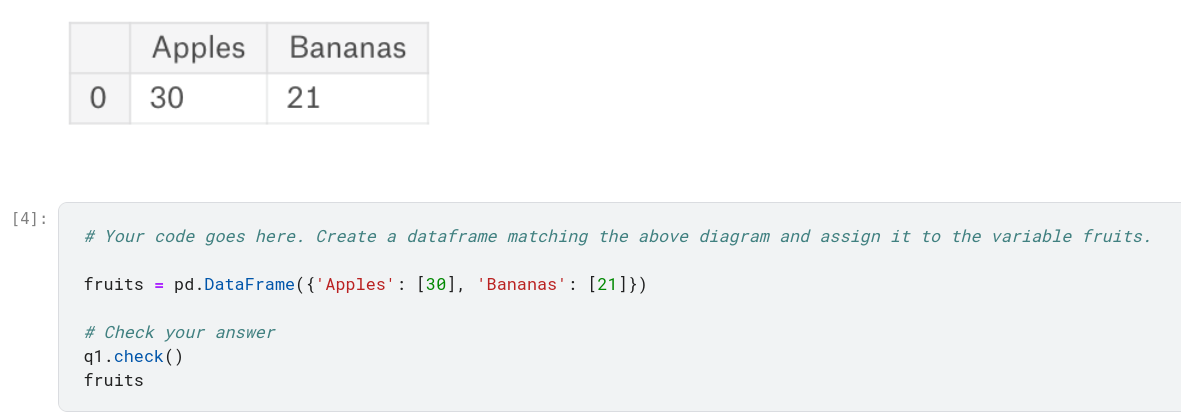
Task: Place cursor in the 'Your code goes here' comment
Action: pos(617,237)
